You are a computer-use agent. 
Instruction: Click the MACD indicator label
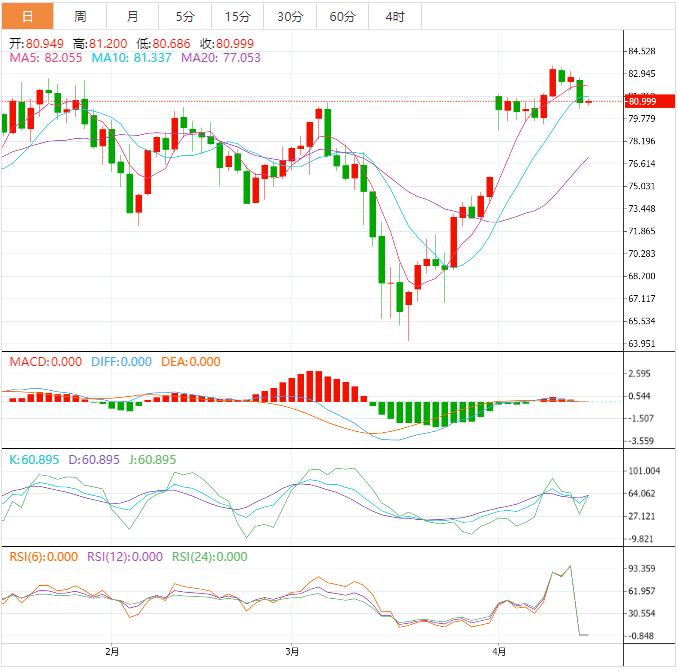(x=45, y=362)
